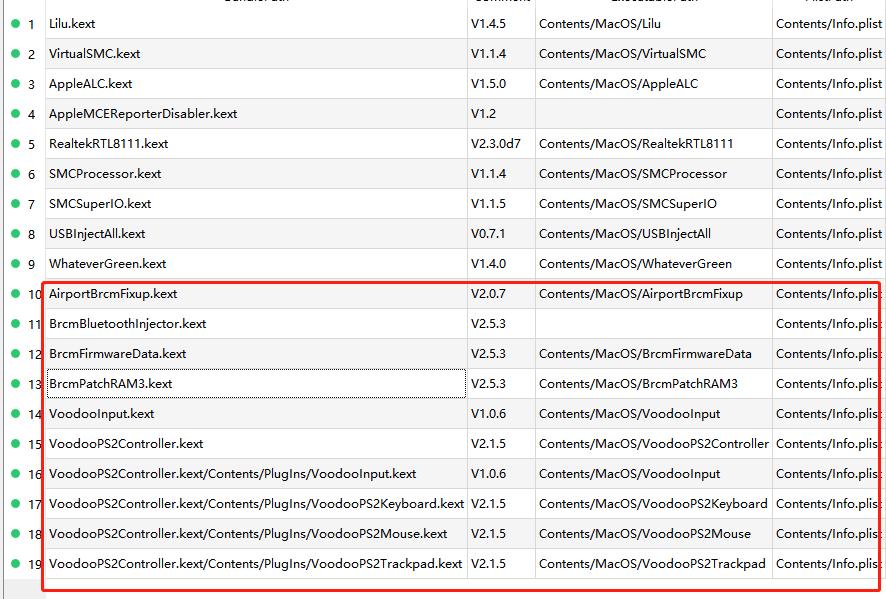
Task: Select the top-level VoodooPS2Controller.kext bundle path in row 15
Action: (256, 443)
